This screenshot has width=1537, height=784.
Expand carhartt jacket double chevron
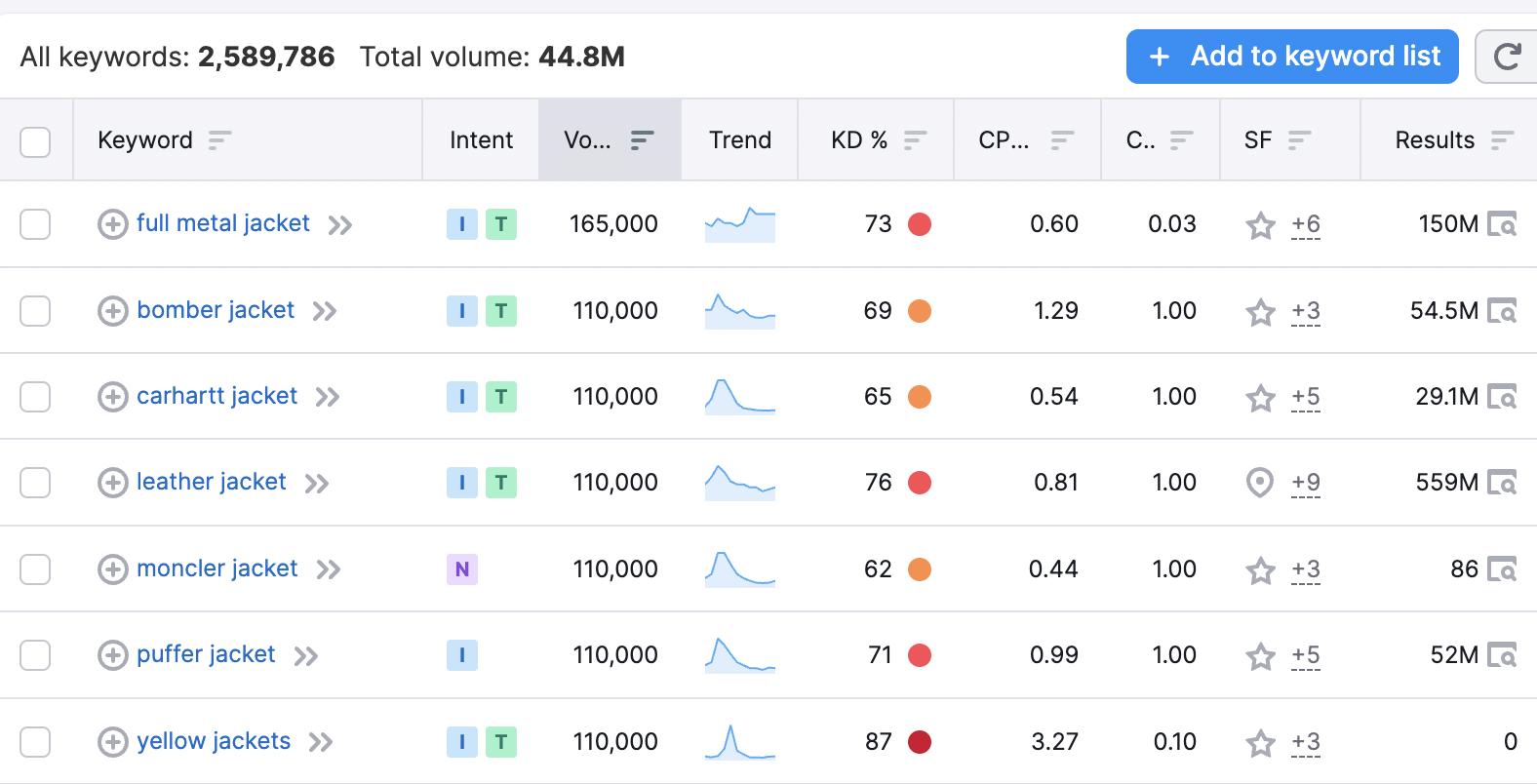pos(328,398)
